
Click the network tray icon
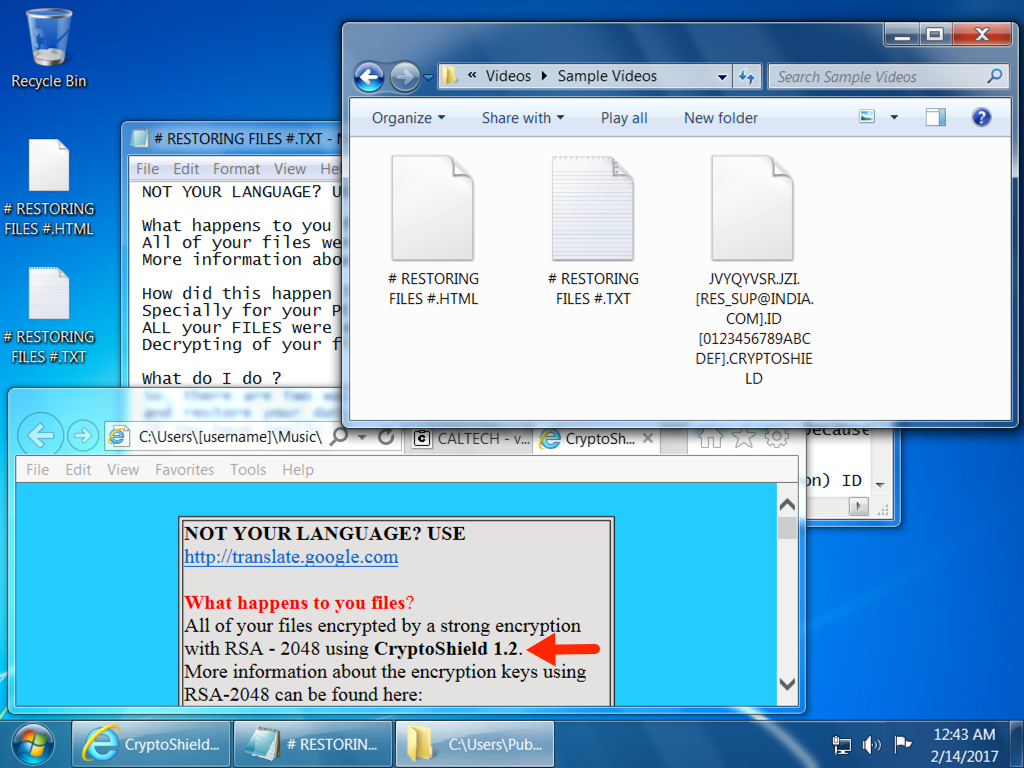841,744
